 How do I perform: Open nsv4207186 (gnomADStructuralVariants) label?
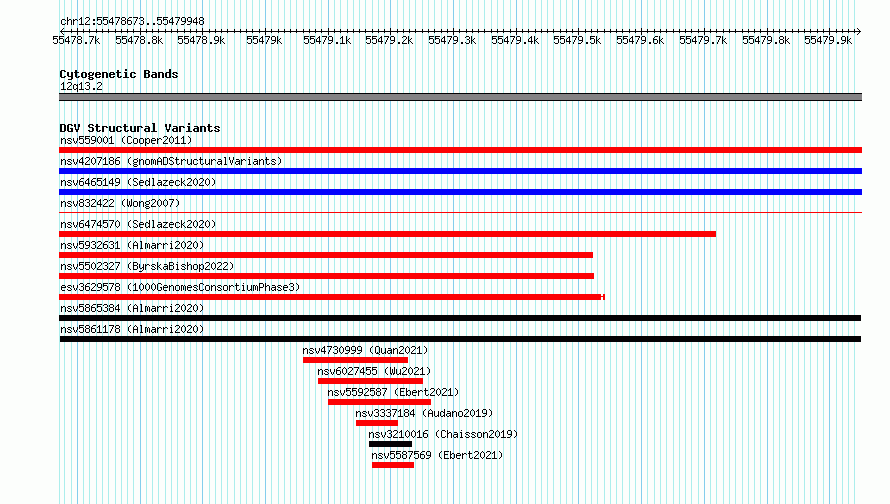tap(171, 161)
